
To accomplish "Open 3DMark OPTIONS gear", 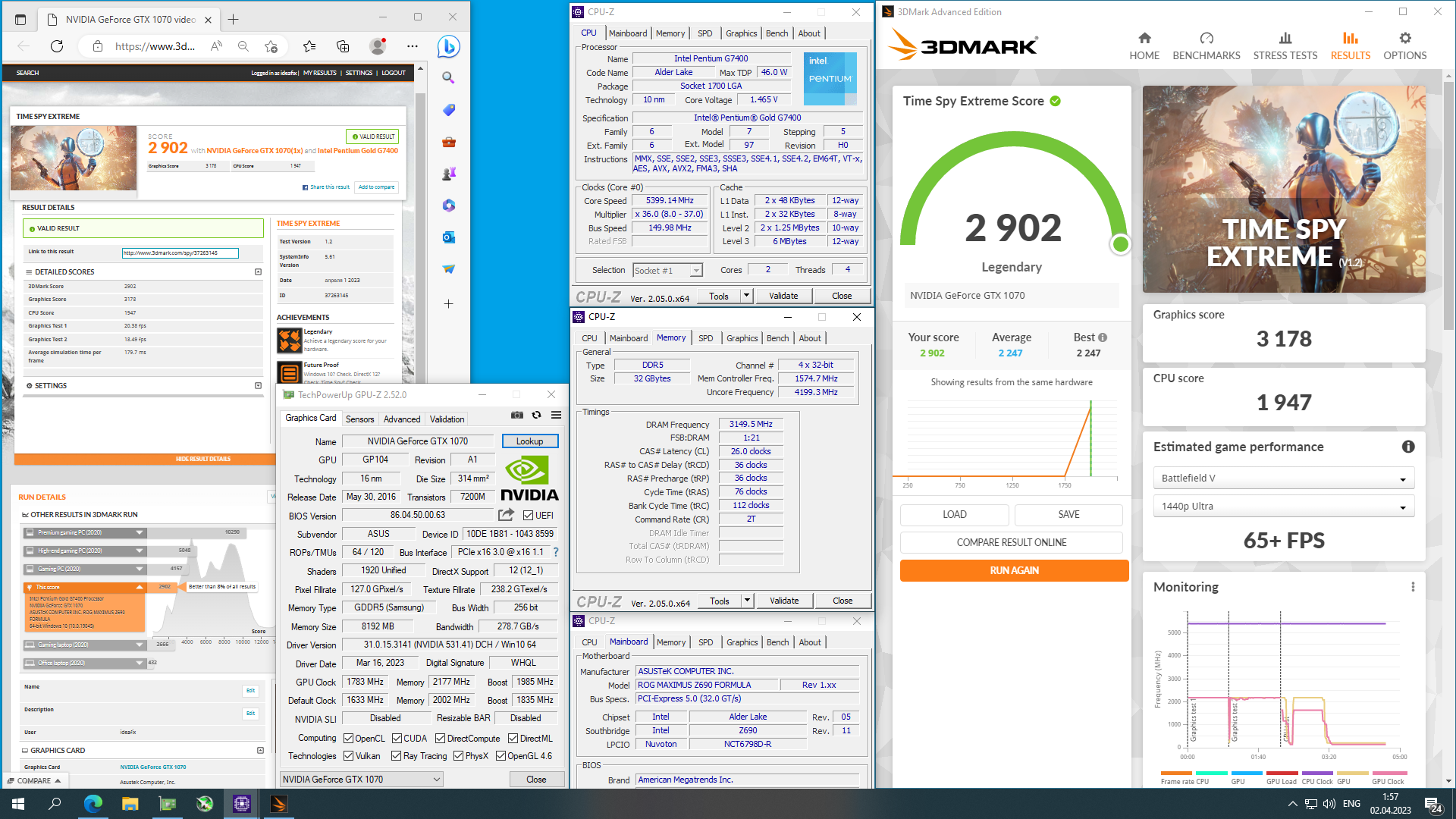I will [1405, 46].
